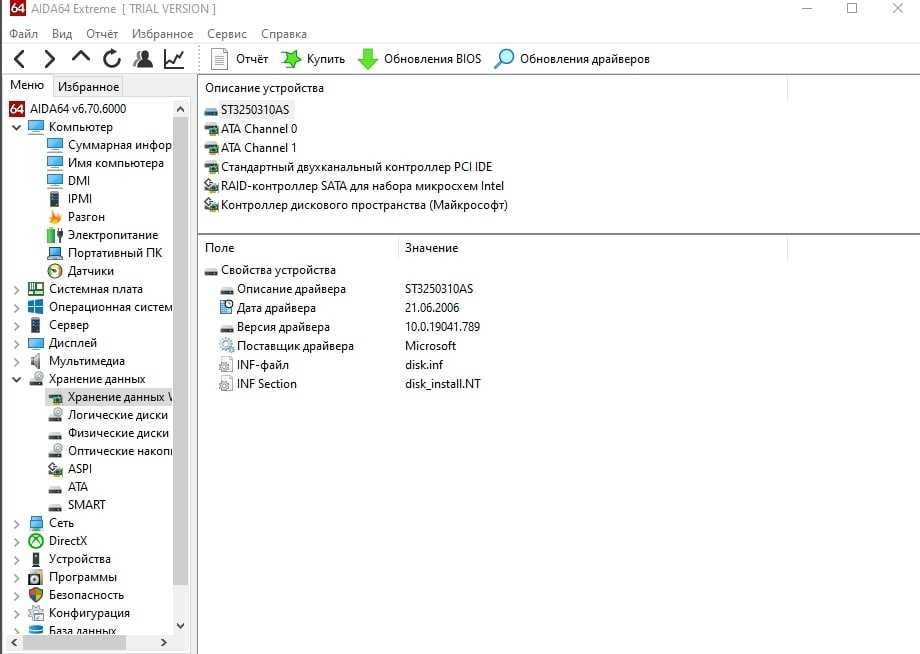Expand the Устройства tree node

tap(16, 560)
